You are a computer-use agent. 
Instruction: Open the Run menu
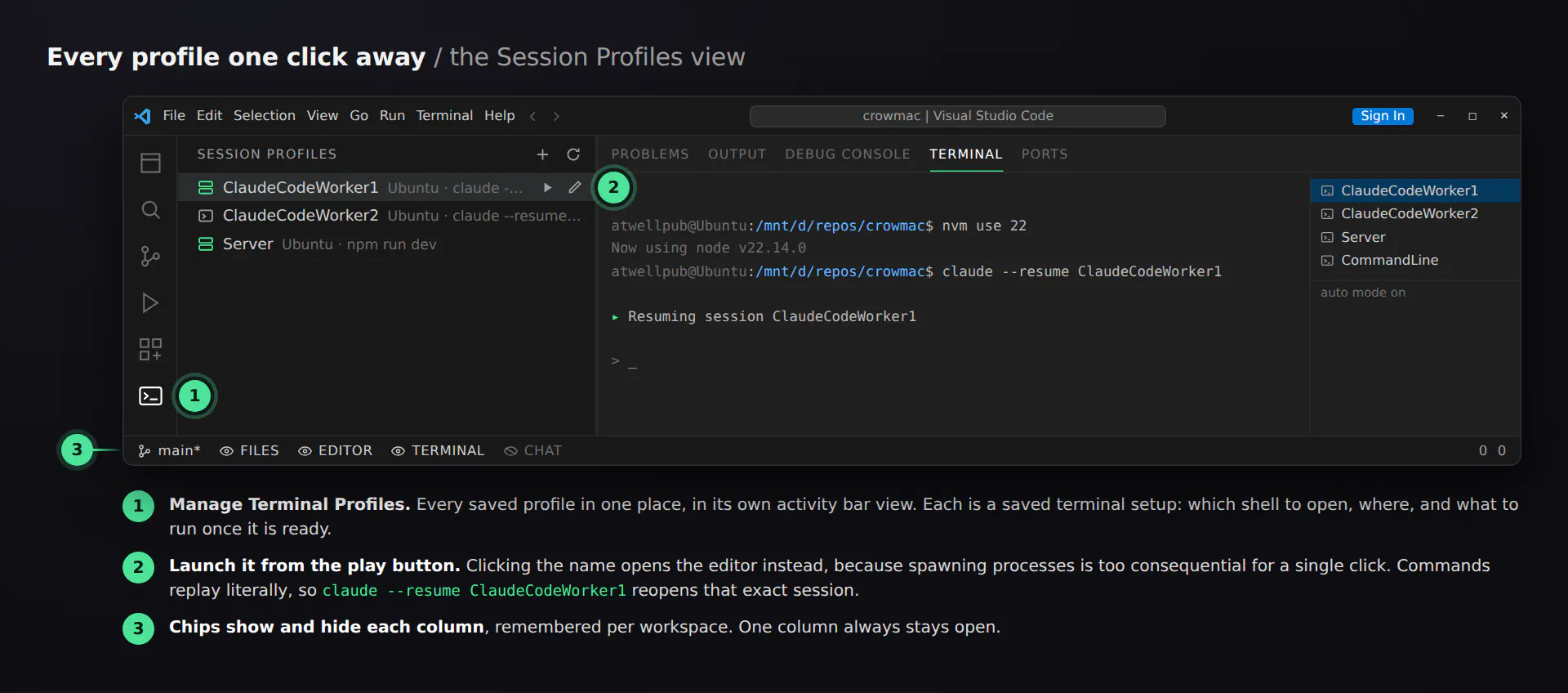392,116
